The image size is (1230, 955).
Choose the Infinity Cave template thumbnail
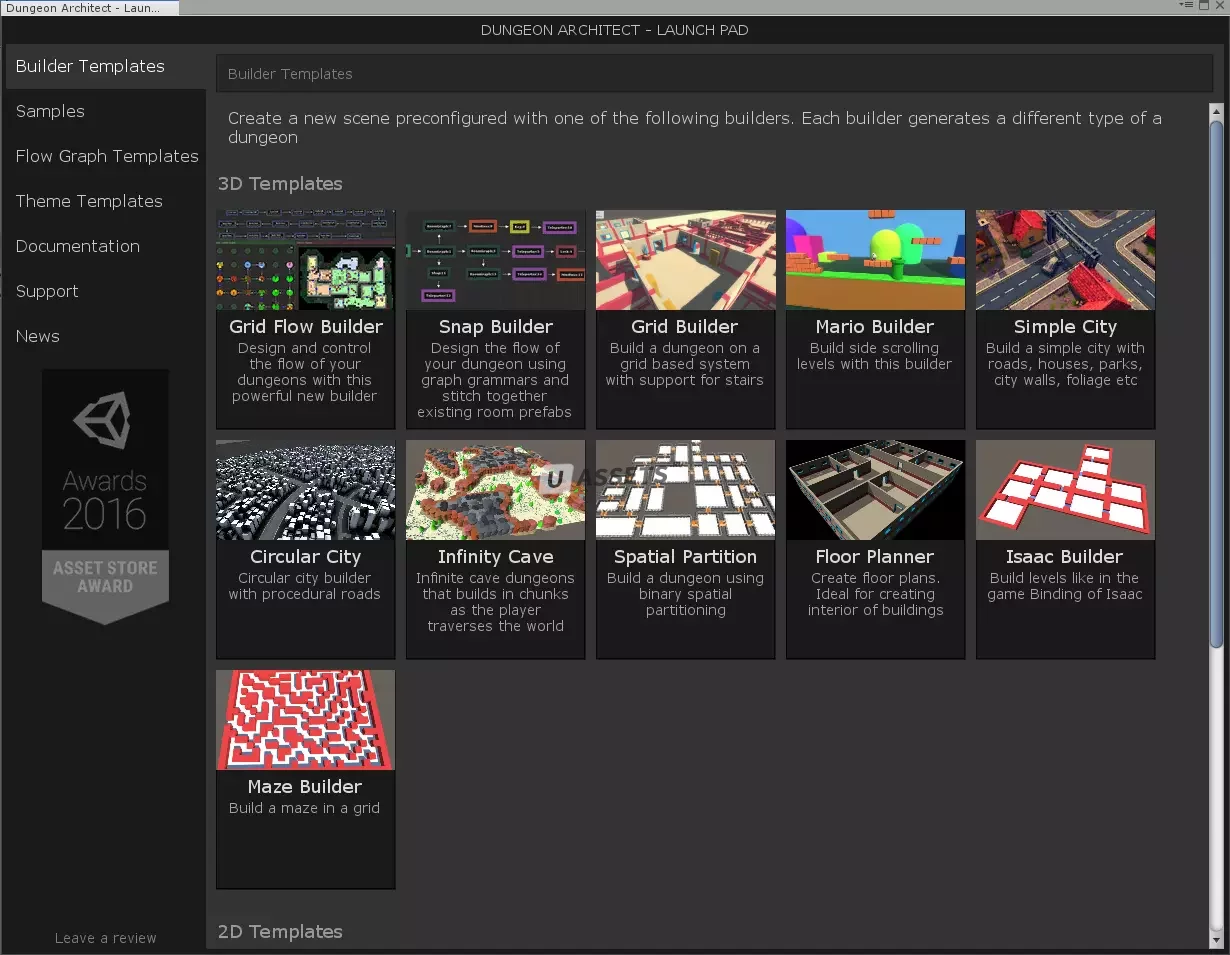point(496,490)
